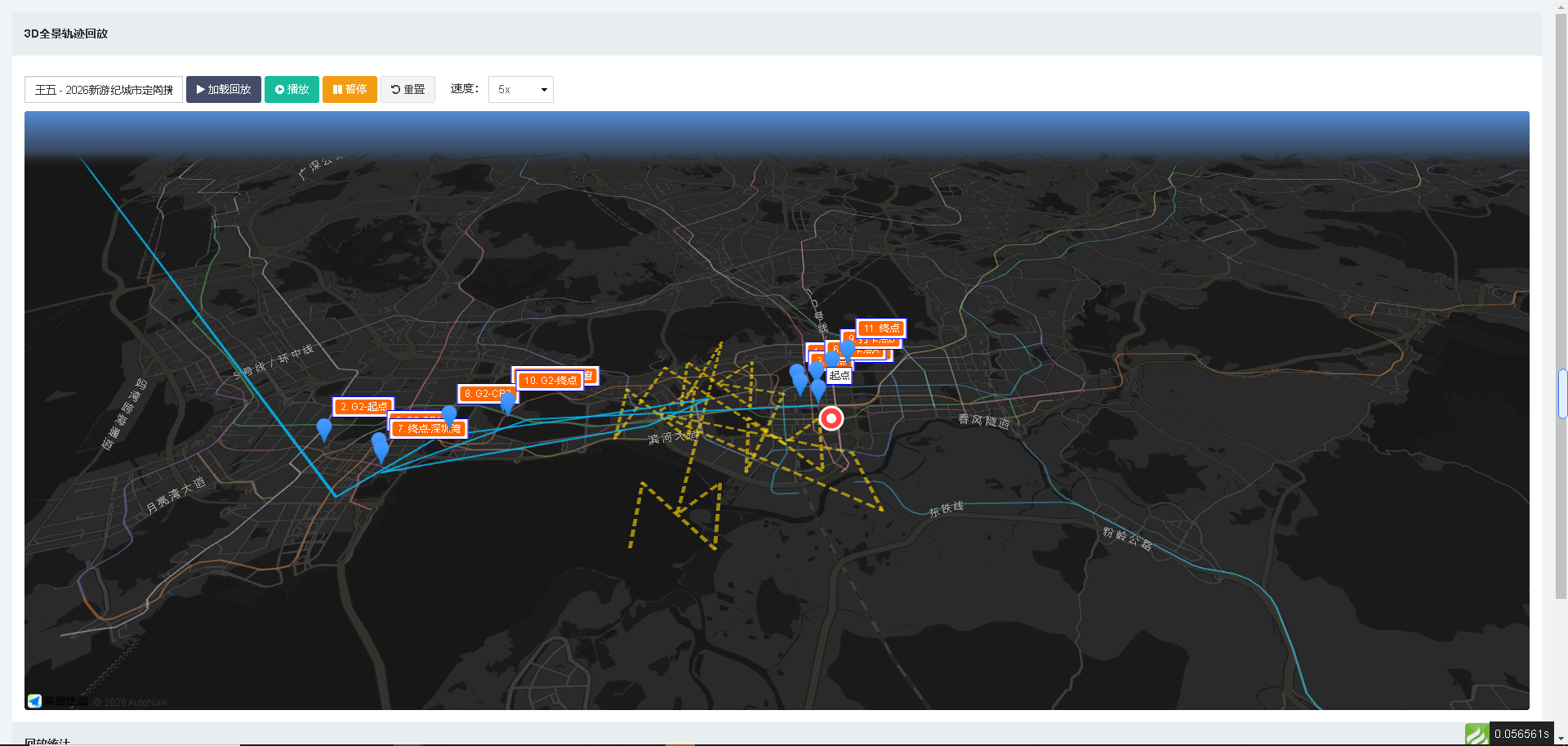The height and width of the screenshot is (746, 1568).
Task: Select the '11. 终点' checkpoint label
Action: (x=881, y=328)
